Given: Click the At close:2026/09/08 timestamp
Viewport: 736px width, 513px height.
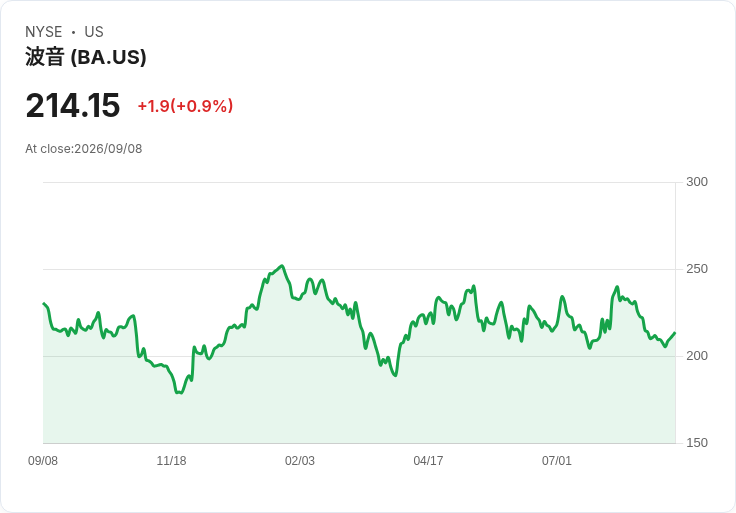Looking at the screenshot, I should [x=84, y=149].
